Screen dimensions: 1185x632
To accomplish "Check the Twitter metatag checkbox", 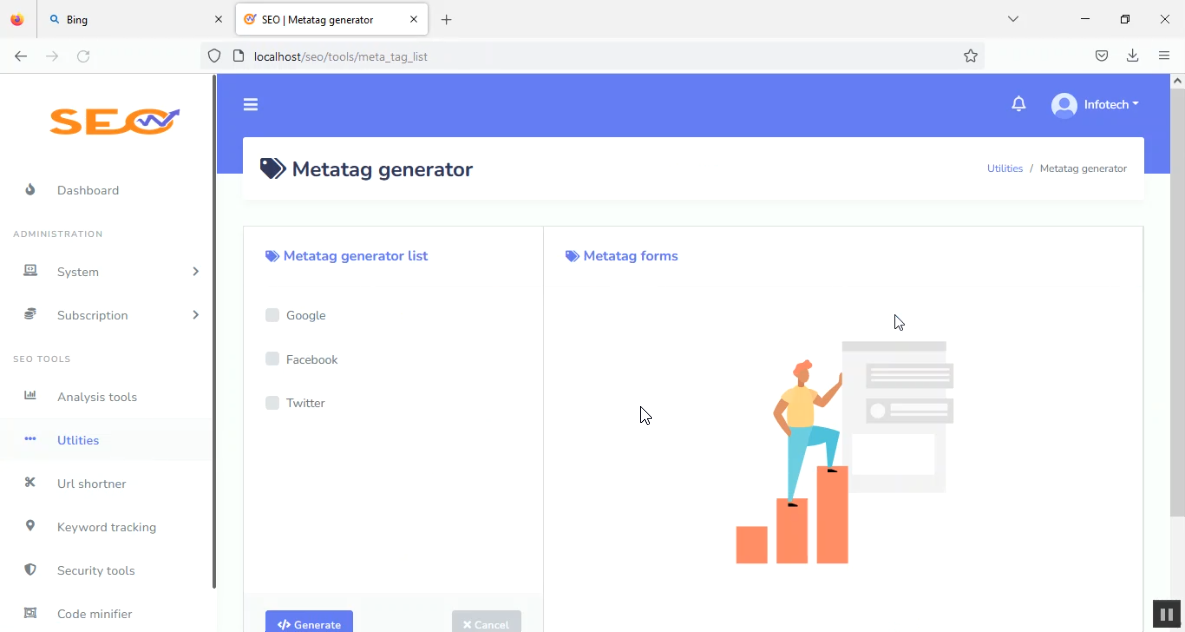I will [272, 403].
